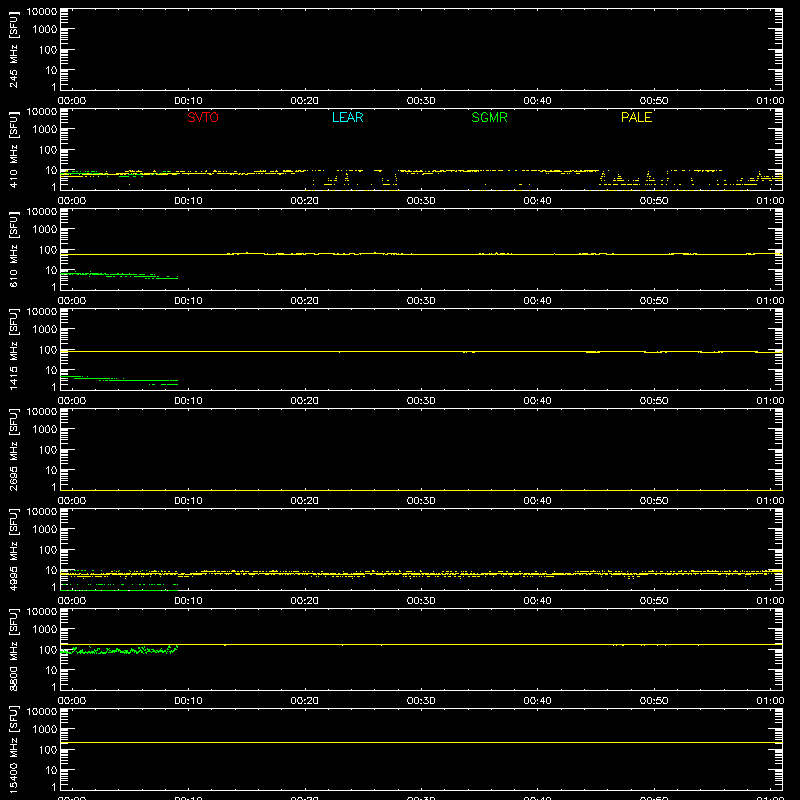Viewport: 800px width, 800px height.
Task: Click 00:00 time label under 8800 MHz panel
Action: 72,701
